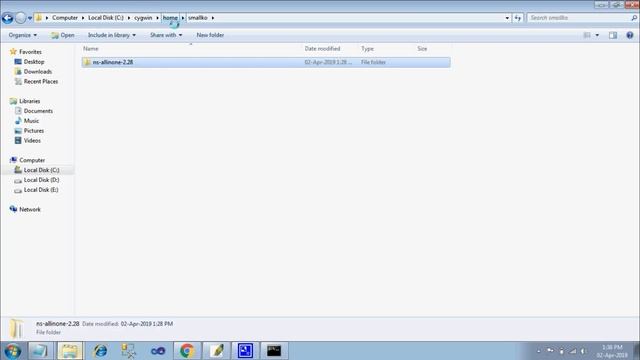Go back with the Back arrow button

7,18
